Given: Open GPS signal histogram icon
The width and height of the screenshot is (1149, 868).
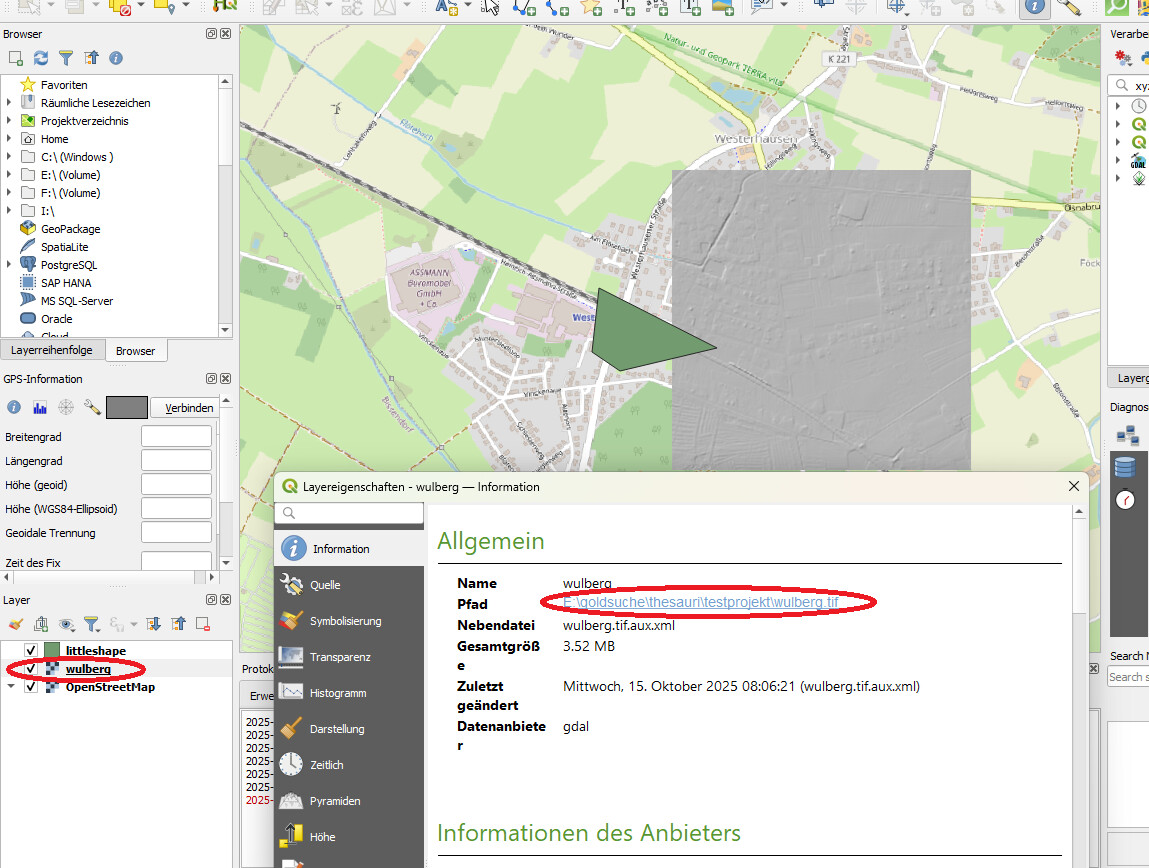Looking at the screenshot, I should coord(40,407).
